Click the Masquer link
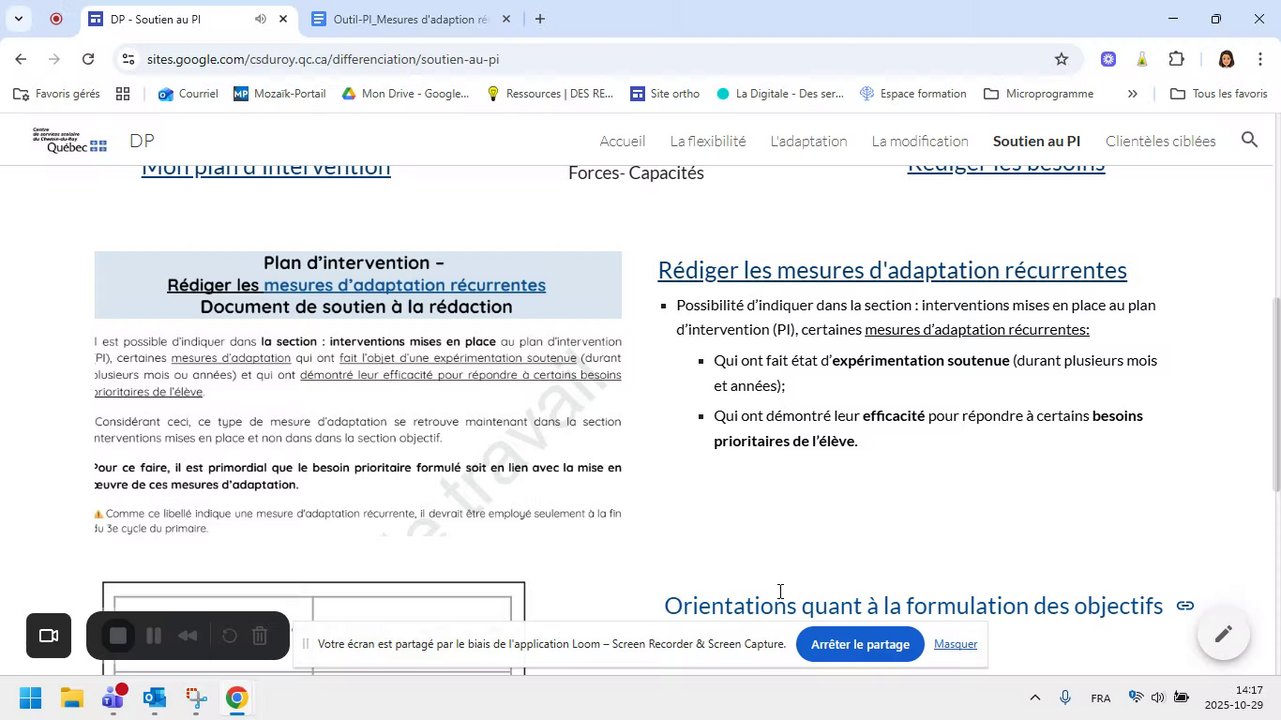The height and width of the screenshot is (720, 1281). [955, 644]
